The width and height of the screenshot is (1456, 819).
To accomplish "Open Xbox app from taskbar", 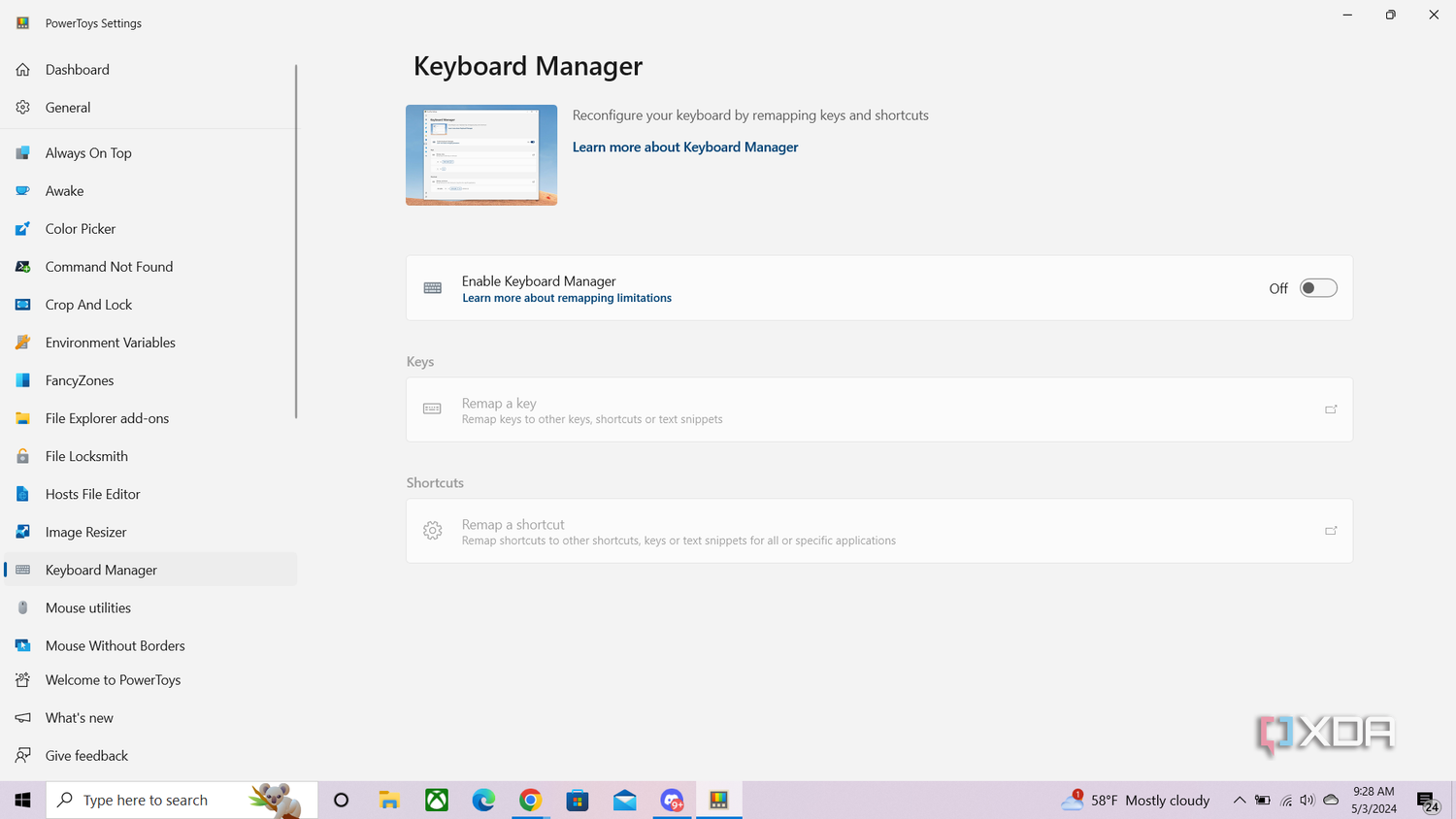I will 437,801.
